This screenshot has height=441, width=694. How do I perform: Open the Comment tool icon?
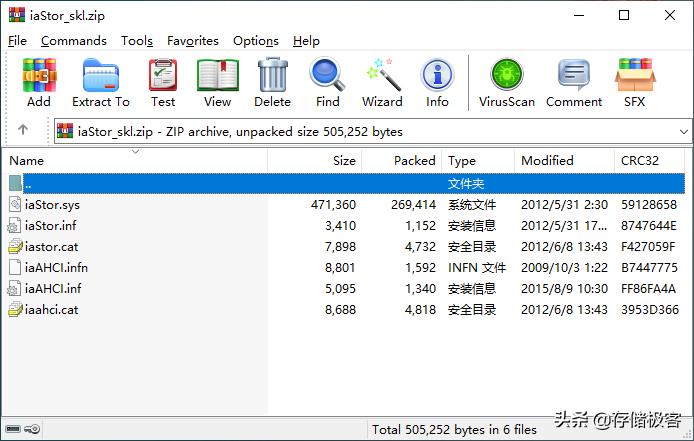click(x=574, y=75)
